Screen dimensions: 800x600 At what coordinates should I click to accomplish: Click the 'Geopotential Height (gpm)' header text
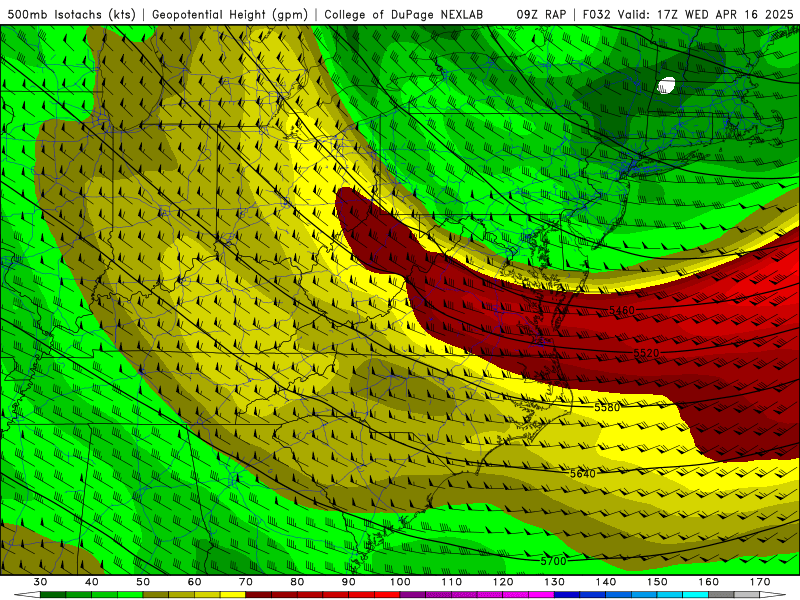(230, 15)
